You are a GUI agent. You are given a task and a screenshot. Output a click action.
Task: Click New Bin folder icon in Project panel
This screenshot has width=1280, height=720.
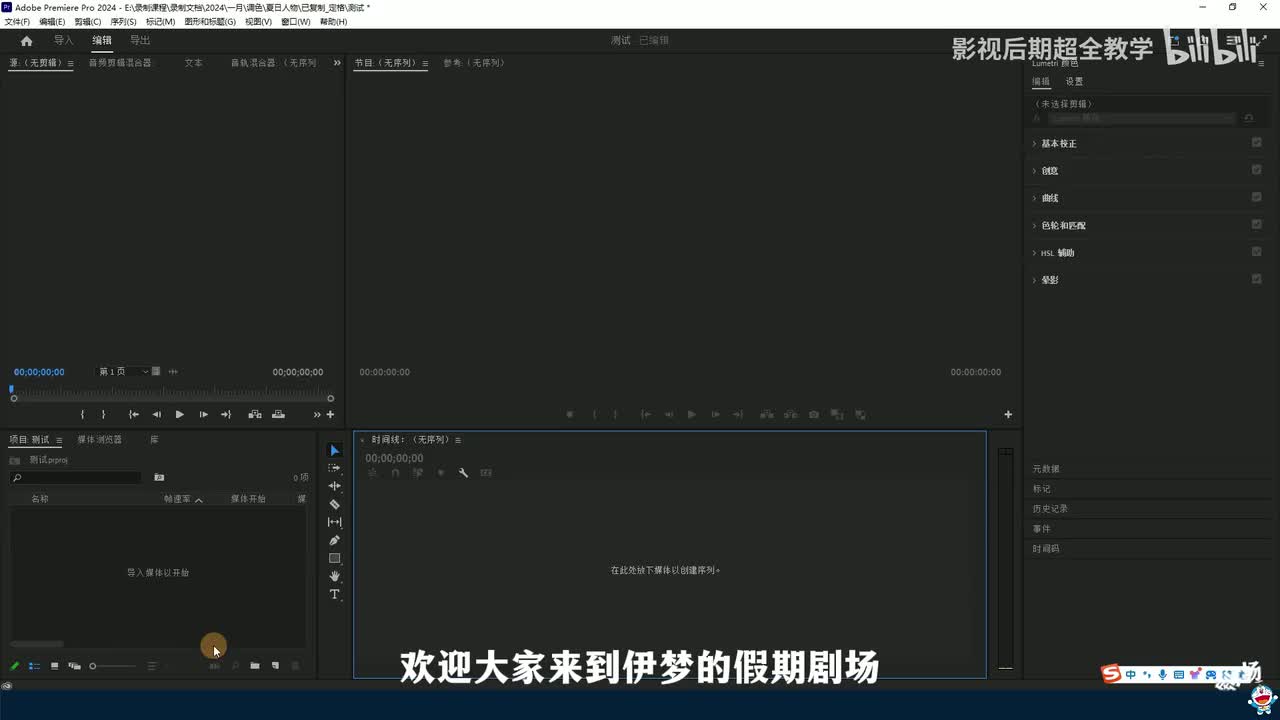[x=255, y=666]
